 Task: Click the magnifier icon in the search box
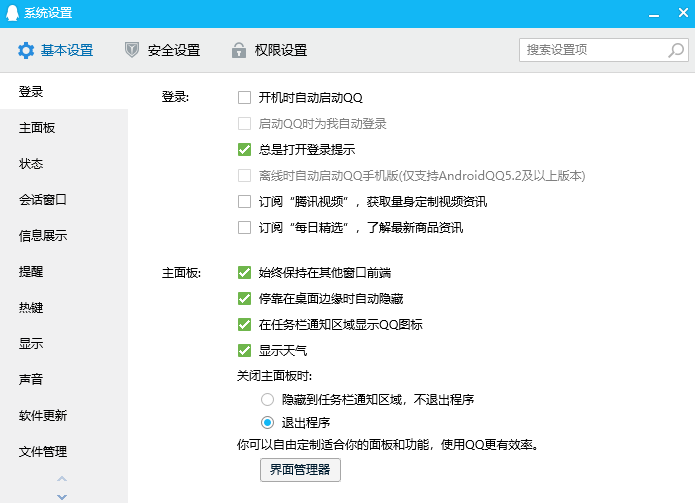[675, 50]
